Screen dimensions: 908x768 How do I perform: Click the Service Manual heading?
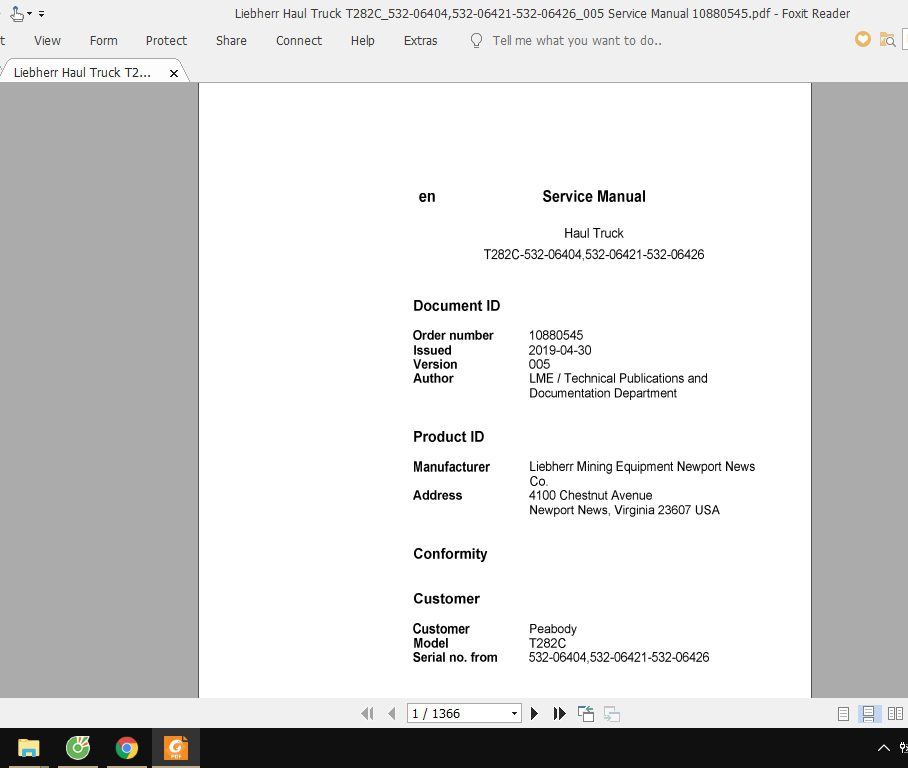coord(594,196)
